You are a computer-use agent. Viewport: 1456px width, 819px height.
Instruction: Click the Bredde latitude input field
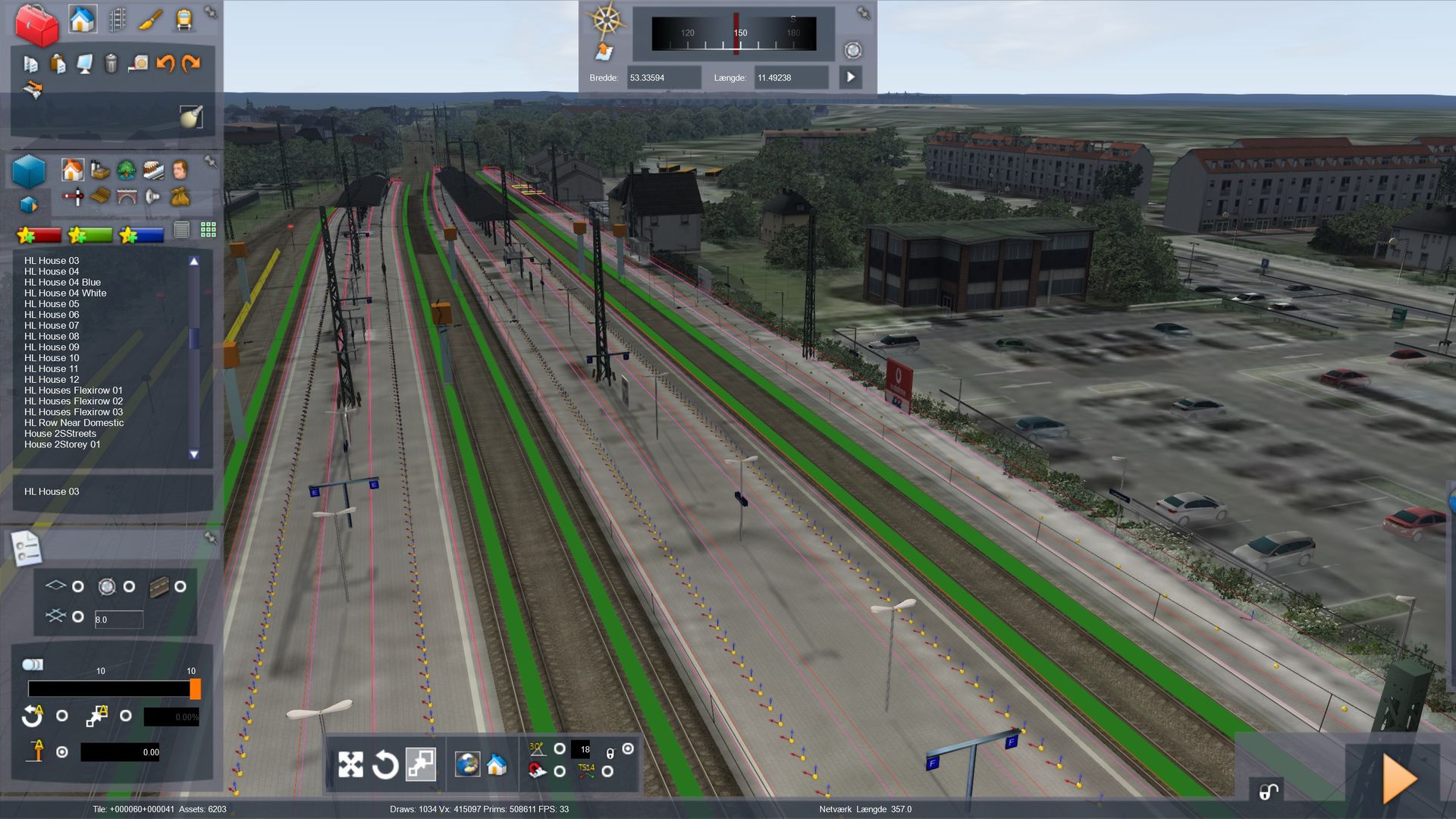coord(663,77)
